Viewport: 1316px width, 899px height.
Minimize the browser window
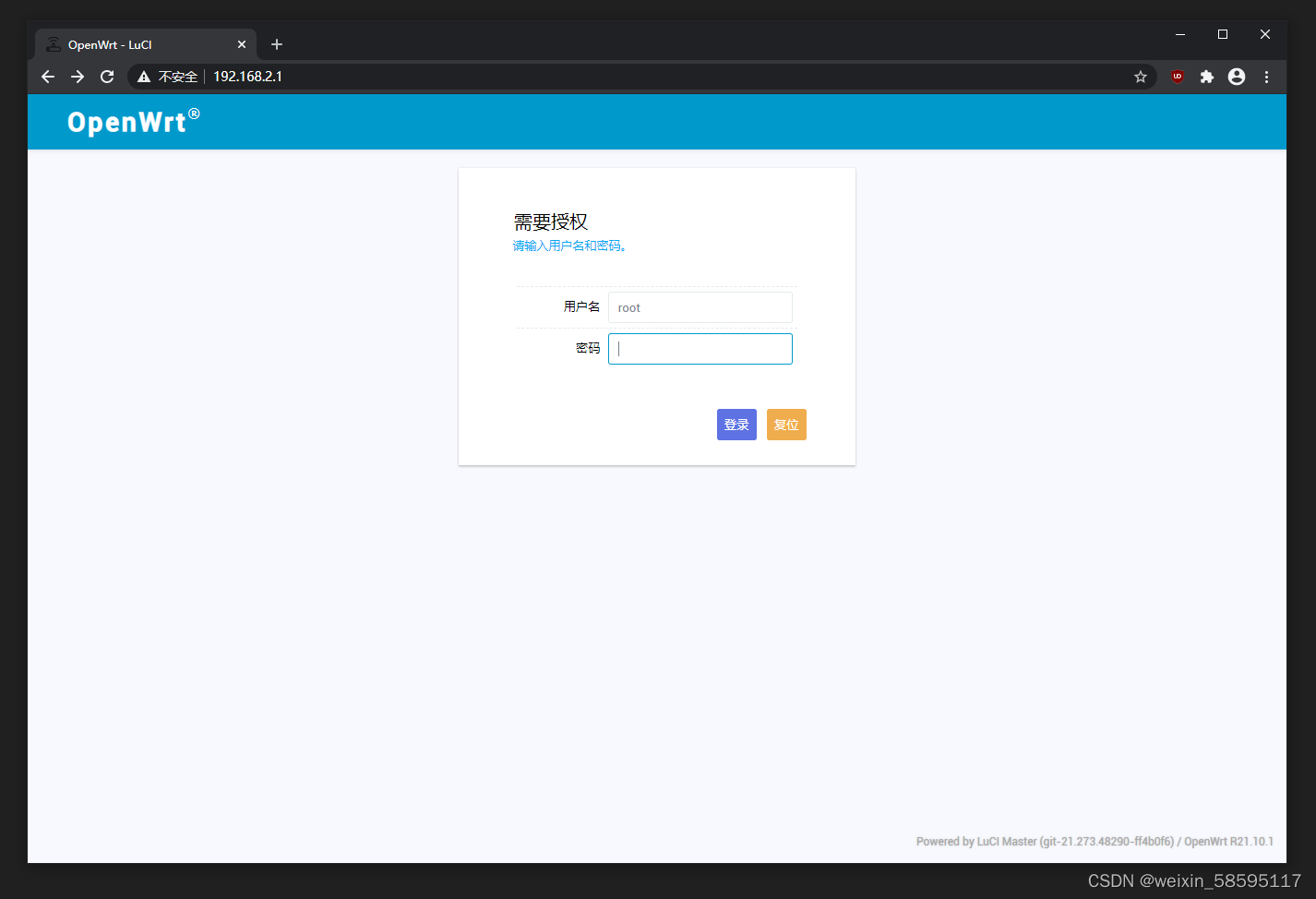pyautogui.click(x=1180, y=34)
